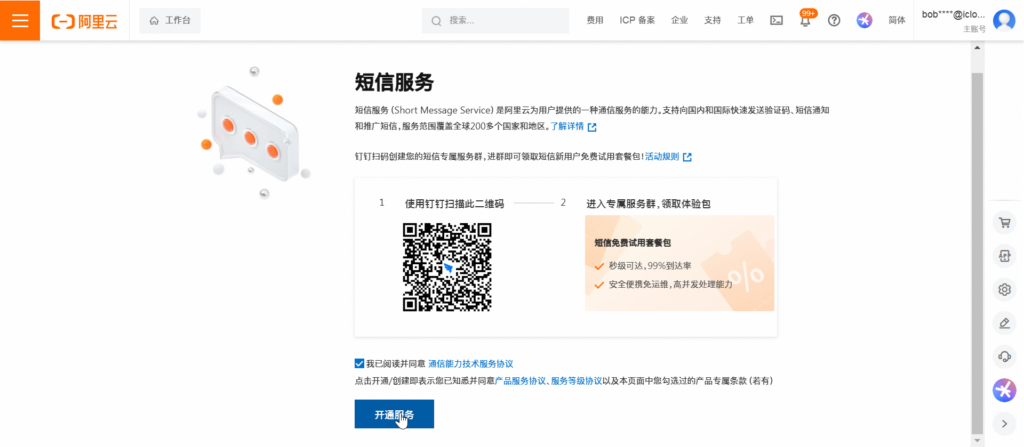Open the 工作台 workbench home button

tap(170, 21)
